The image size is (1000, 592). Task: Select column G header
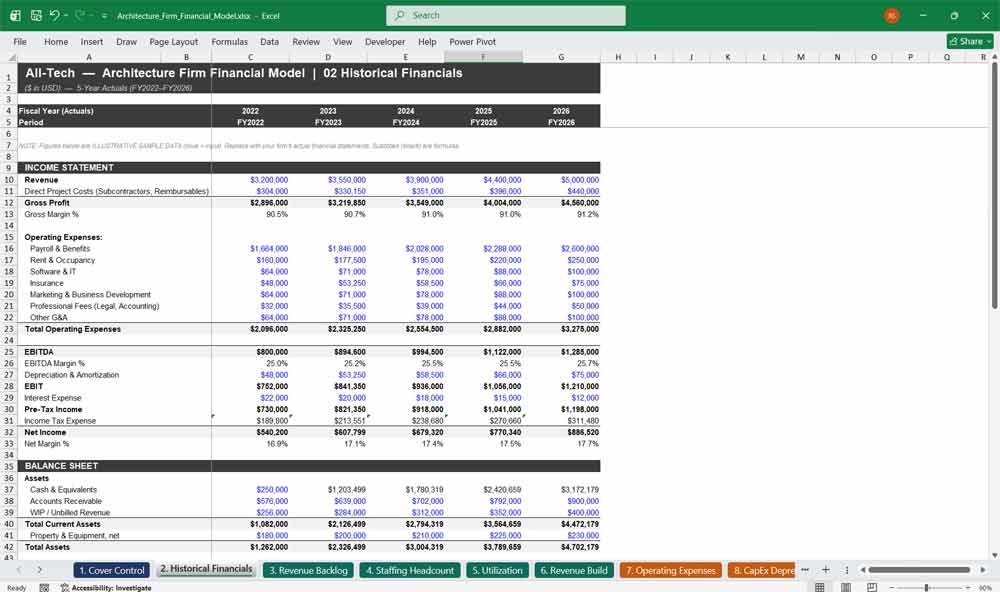click(561, 57)
